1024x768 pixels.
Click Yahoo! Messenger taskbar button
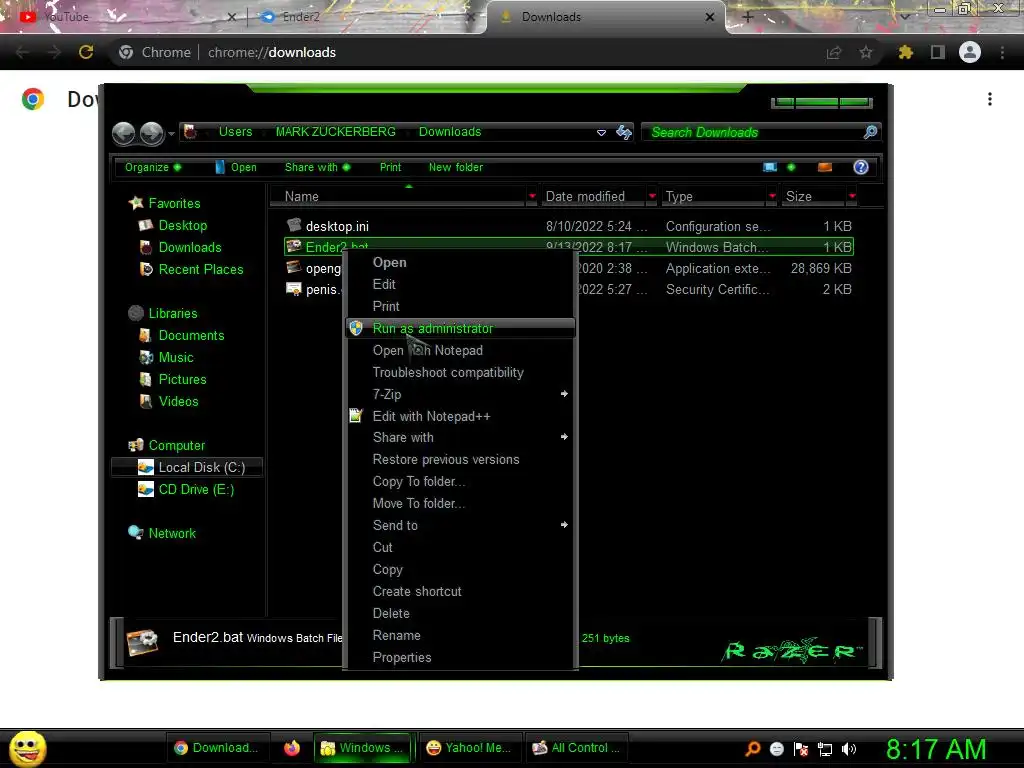pyautogui.click(x=470, y=748)
